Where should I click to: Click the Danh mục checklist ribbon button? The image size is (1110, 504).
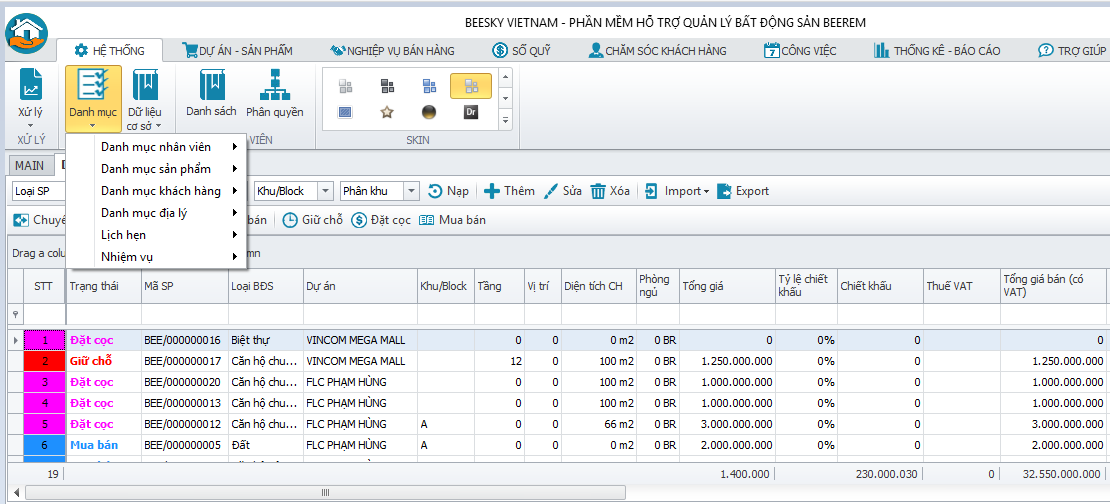[x=93, y=98]
